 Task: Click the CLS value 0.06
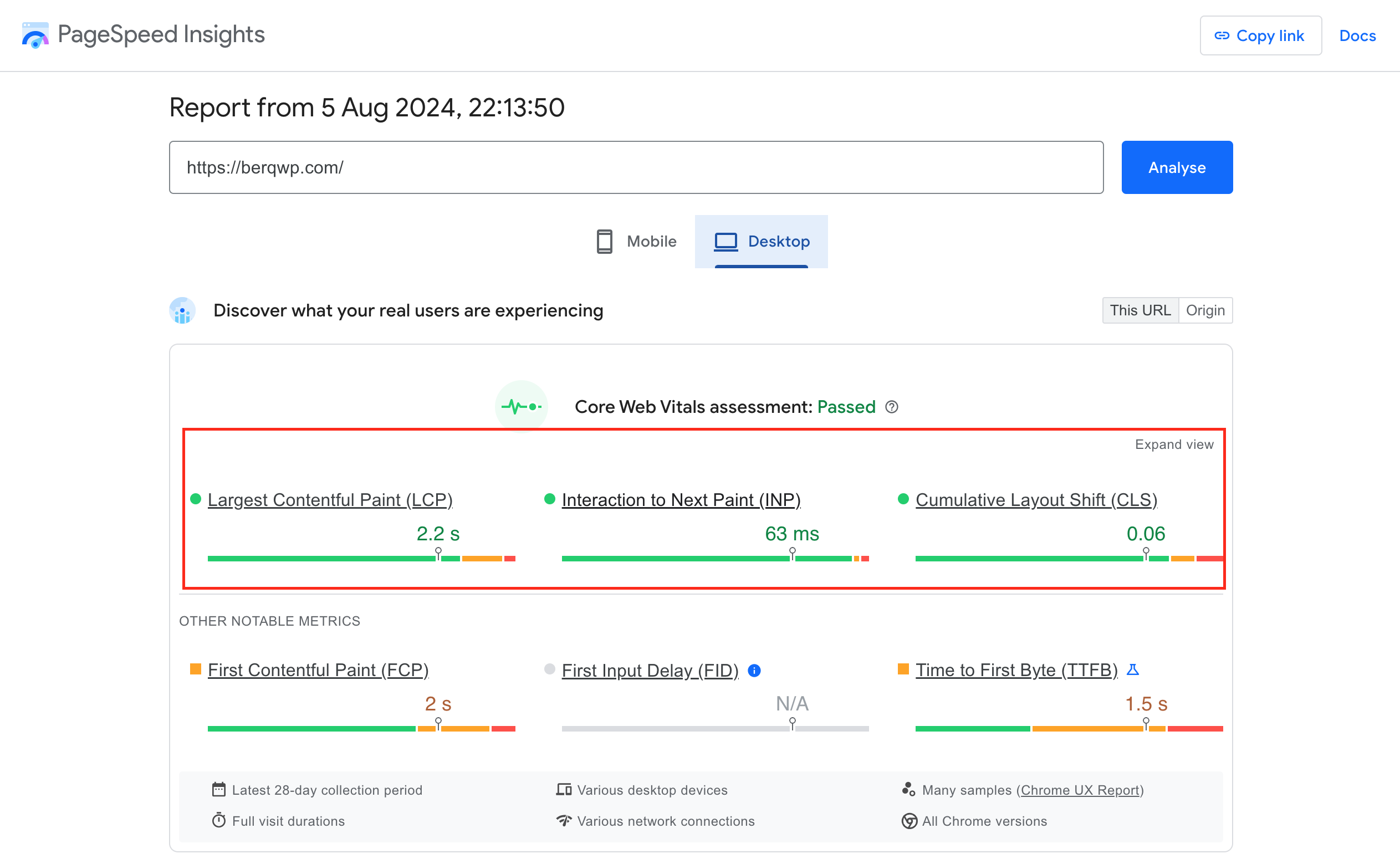1146,534
